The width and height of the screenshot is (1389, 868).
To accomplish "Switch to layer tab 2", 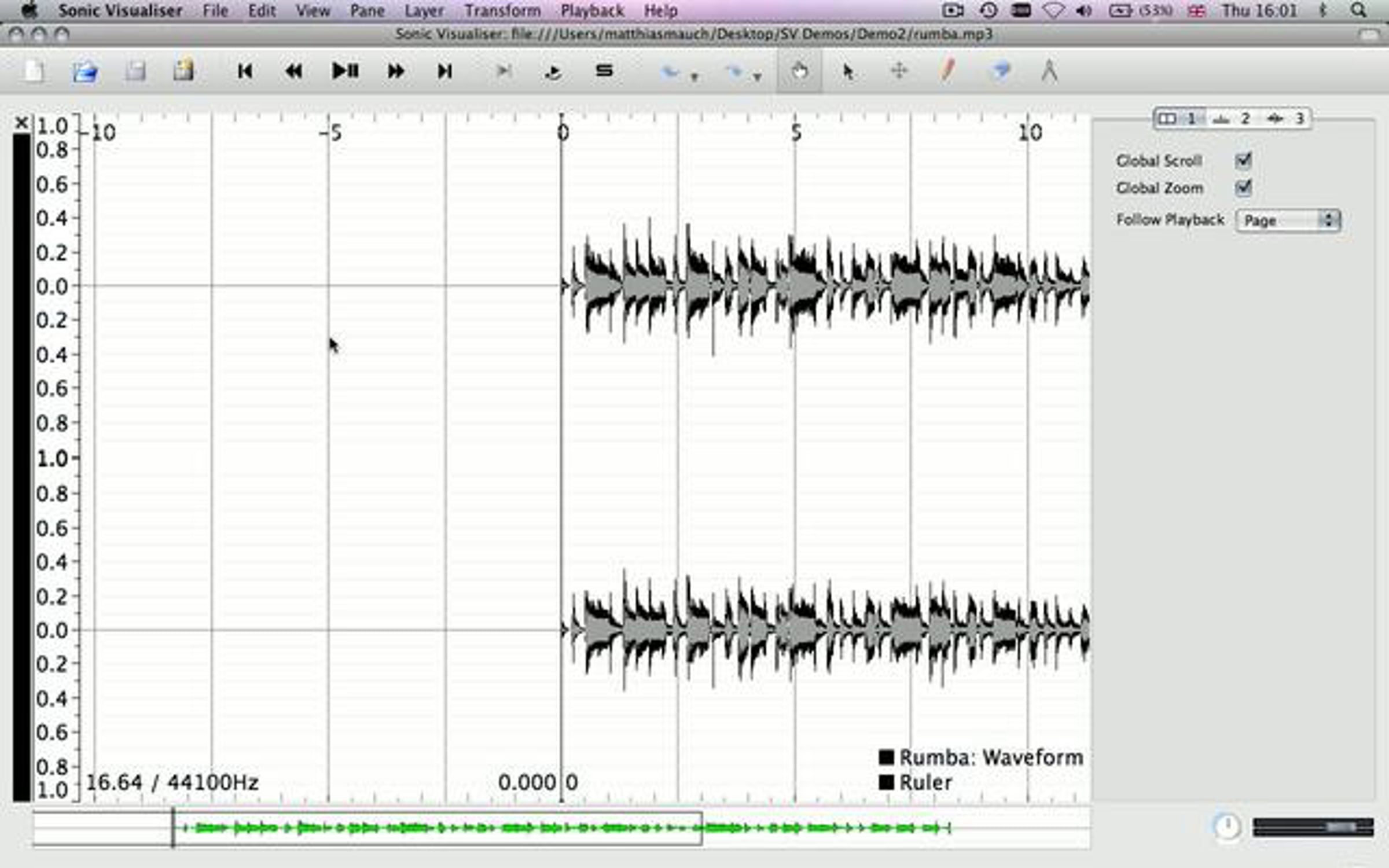I will [x=1232, y=119].
